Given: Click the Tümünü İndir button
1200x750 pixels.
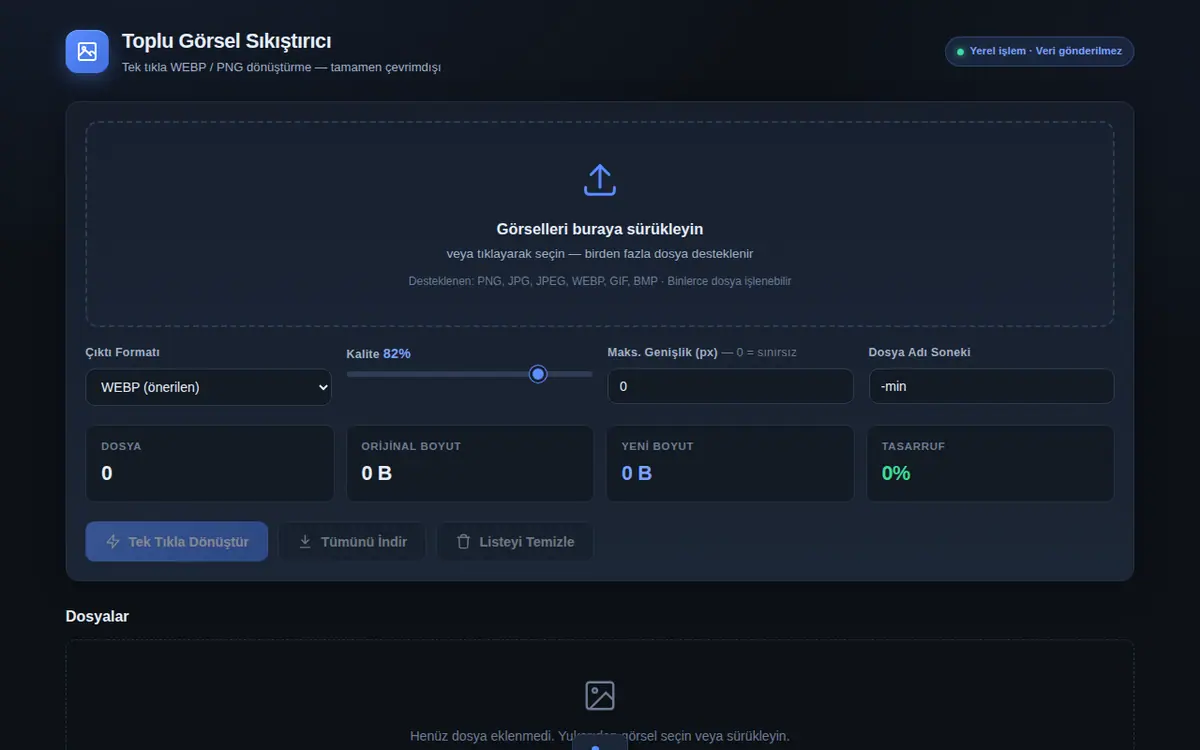Looking at the screenshot, I should point(352,542).
